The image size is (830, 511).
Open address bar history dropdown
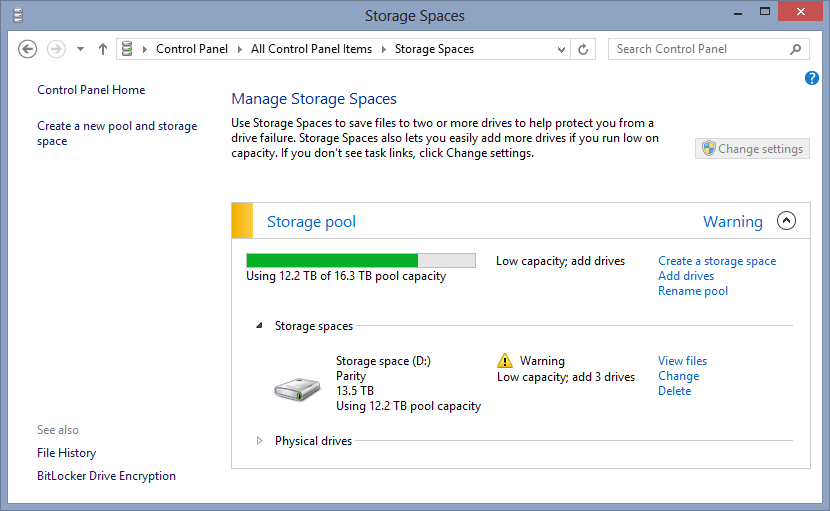point(561,50)
